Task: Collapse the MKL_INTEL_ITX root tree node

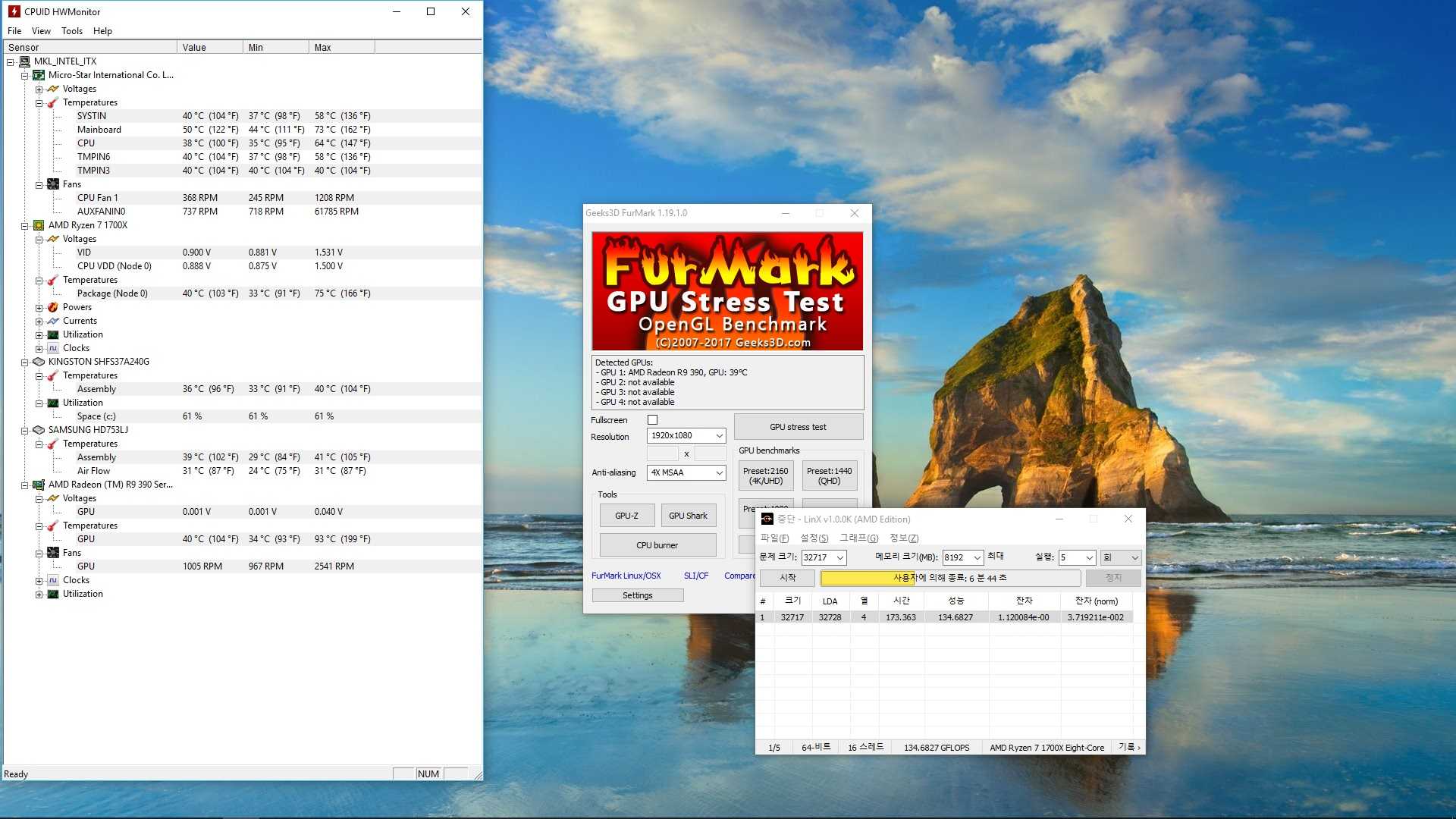Action: click(x=11, y=61)
